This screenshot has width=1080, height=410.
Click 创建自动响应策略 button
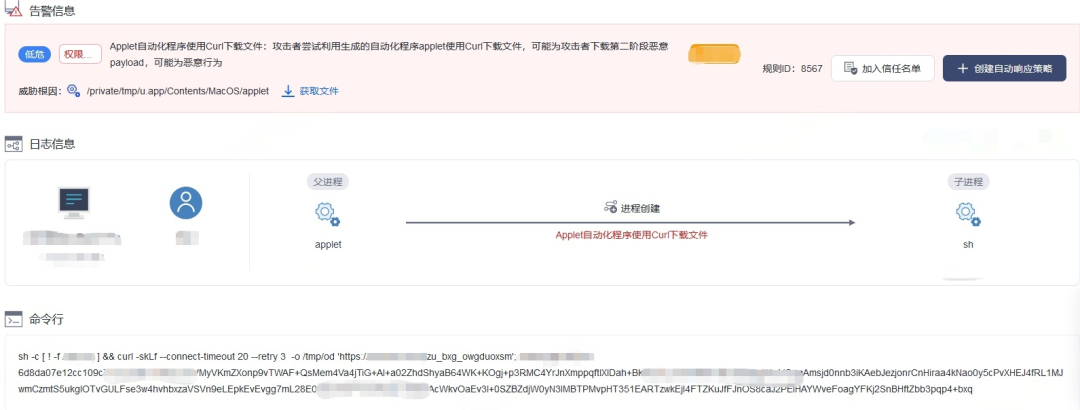click(x=1004, y=68)
